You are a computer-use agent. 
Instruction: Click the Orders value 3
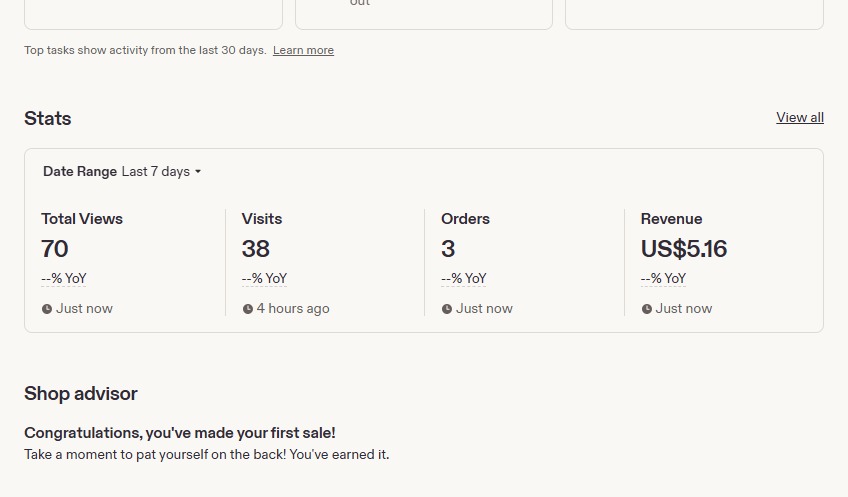pyautogui.click(x=448, y=249)
